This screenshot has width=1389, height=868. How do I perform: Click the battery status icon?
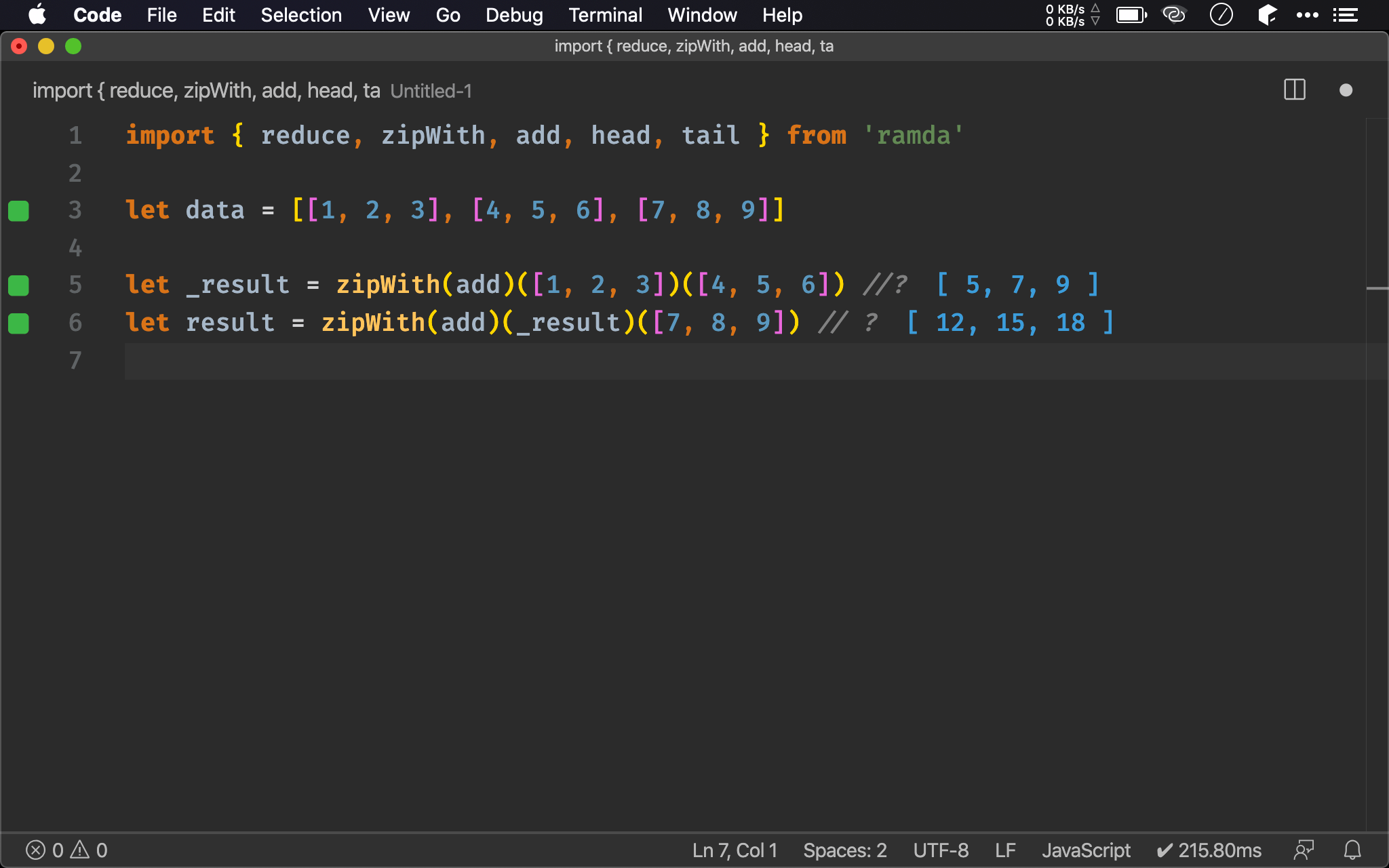(1131, 15)
